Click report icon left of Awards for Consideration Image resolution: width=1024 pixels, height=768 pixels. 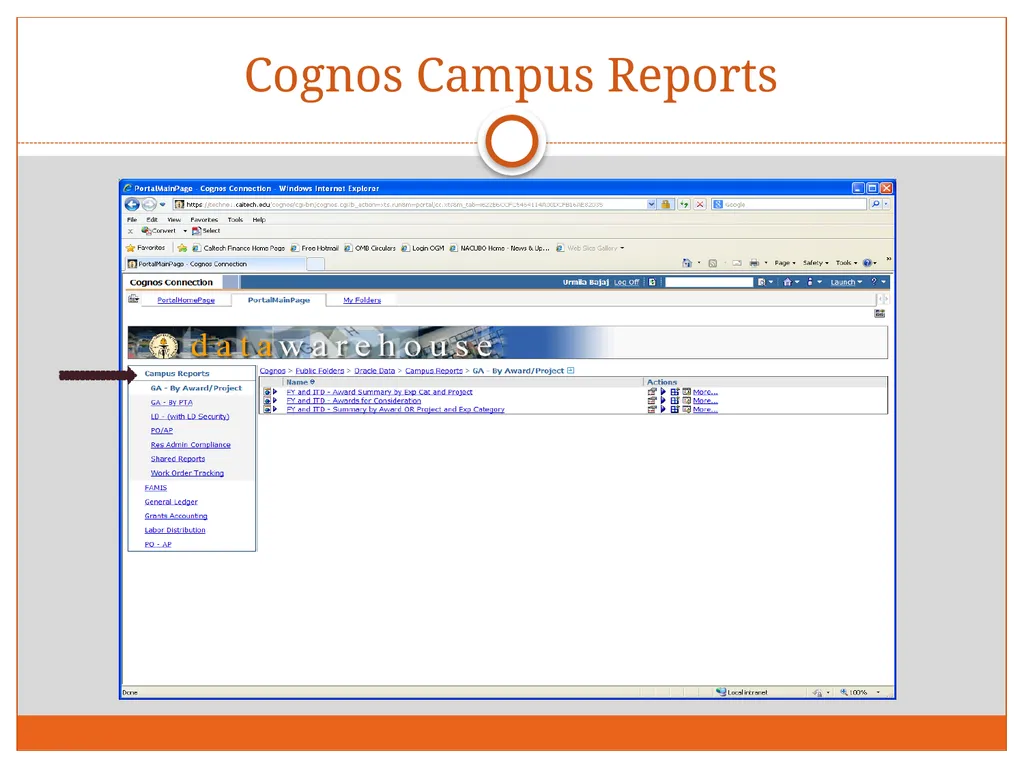(266, 401)
